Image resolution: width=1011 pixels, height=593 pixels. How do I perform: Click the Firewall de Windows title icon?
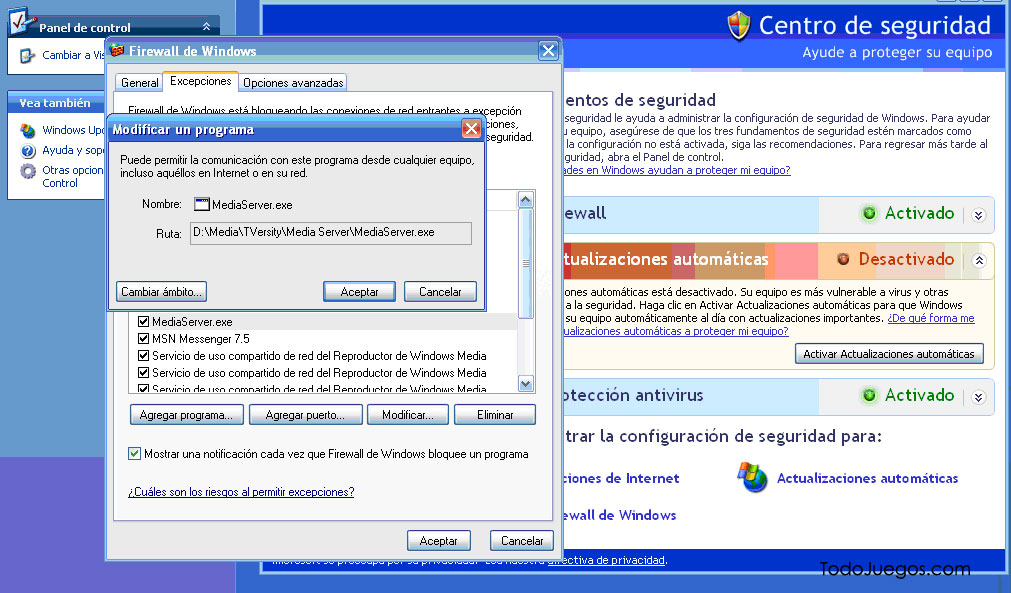coord(117,50)
